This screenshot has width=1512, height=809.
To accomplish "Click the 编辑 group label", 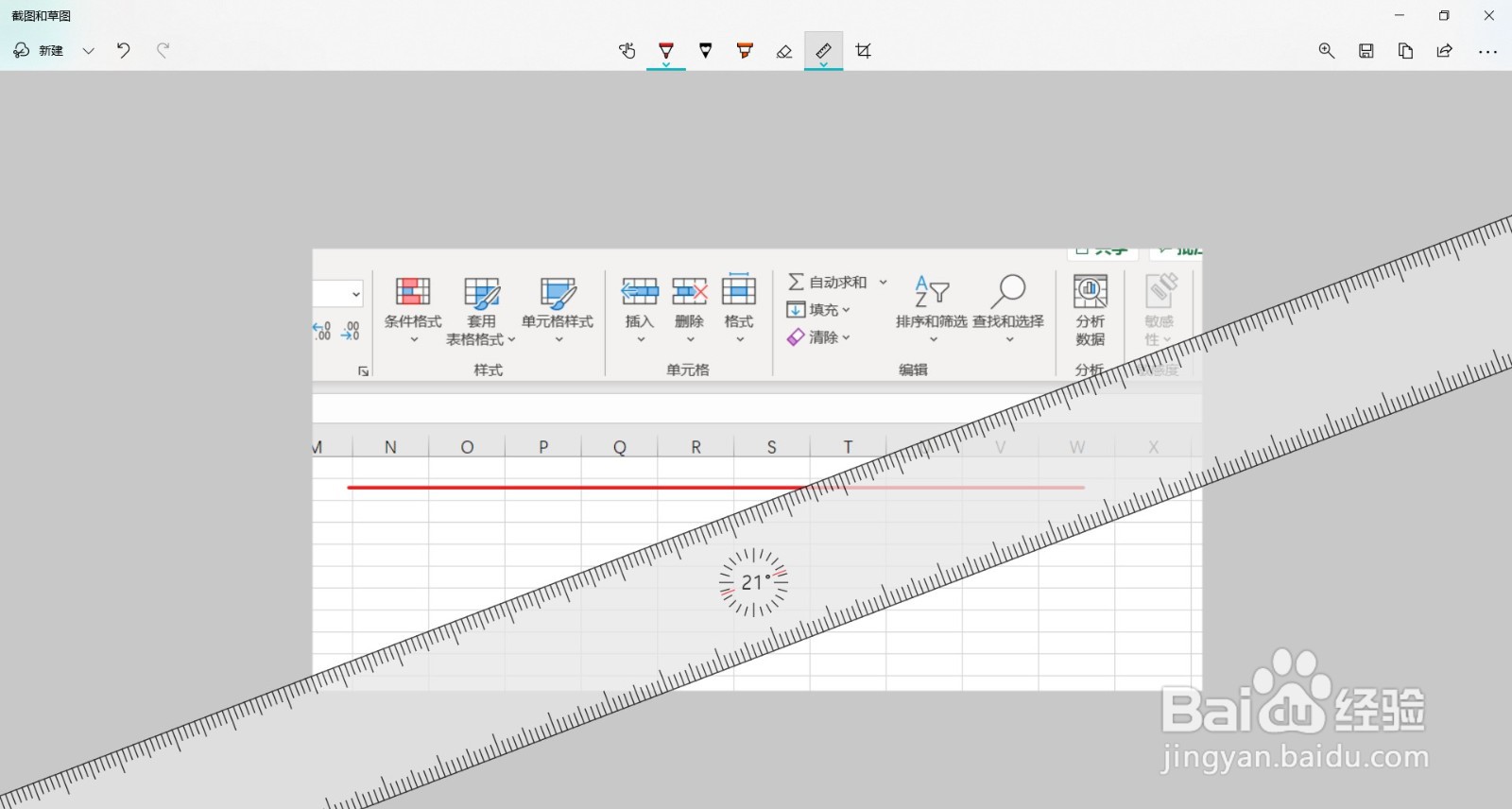I will (913, 370).
